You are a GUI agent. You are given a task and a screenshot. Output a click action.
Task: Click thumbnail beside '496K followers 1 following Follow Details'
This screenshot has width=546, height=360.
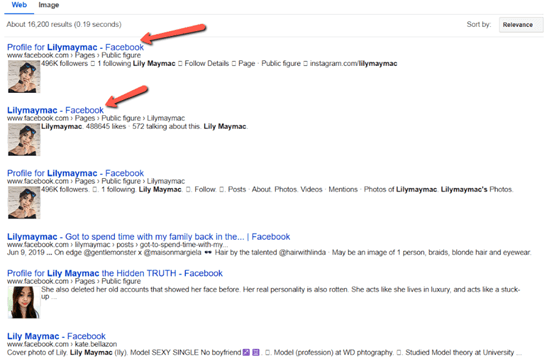pyautogui.click(x=24, y=77)
